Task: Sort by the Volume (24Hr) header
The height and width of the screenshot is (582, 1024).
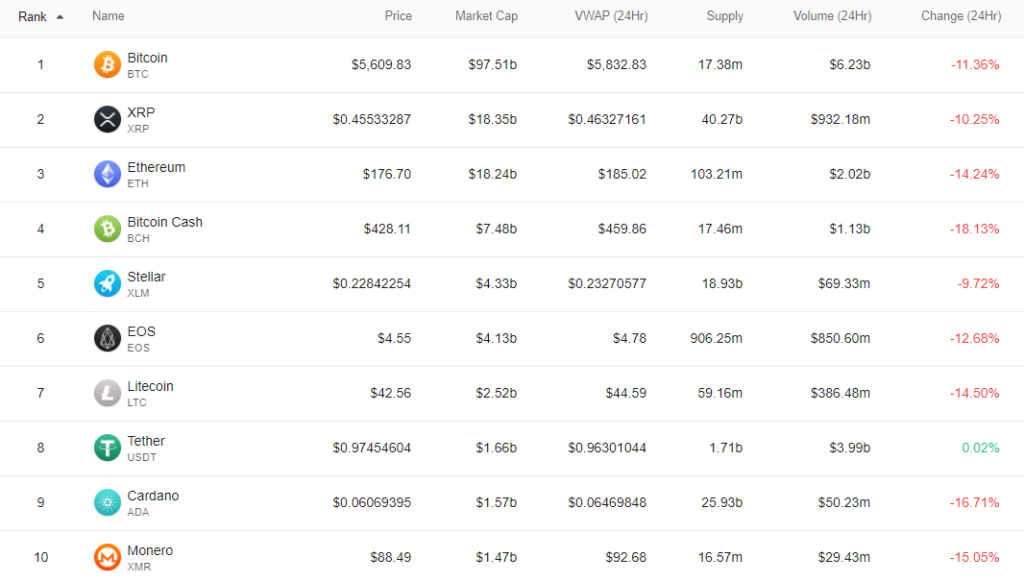Action: (831, 15)
